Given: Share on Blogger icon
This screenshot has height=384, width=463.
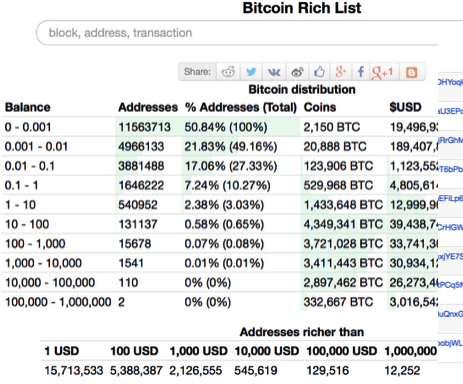Looking at the screenshot, I should click(411, 72).
